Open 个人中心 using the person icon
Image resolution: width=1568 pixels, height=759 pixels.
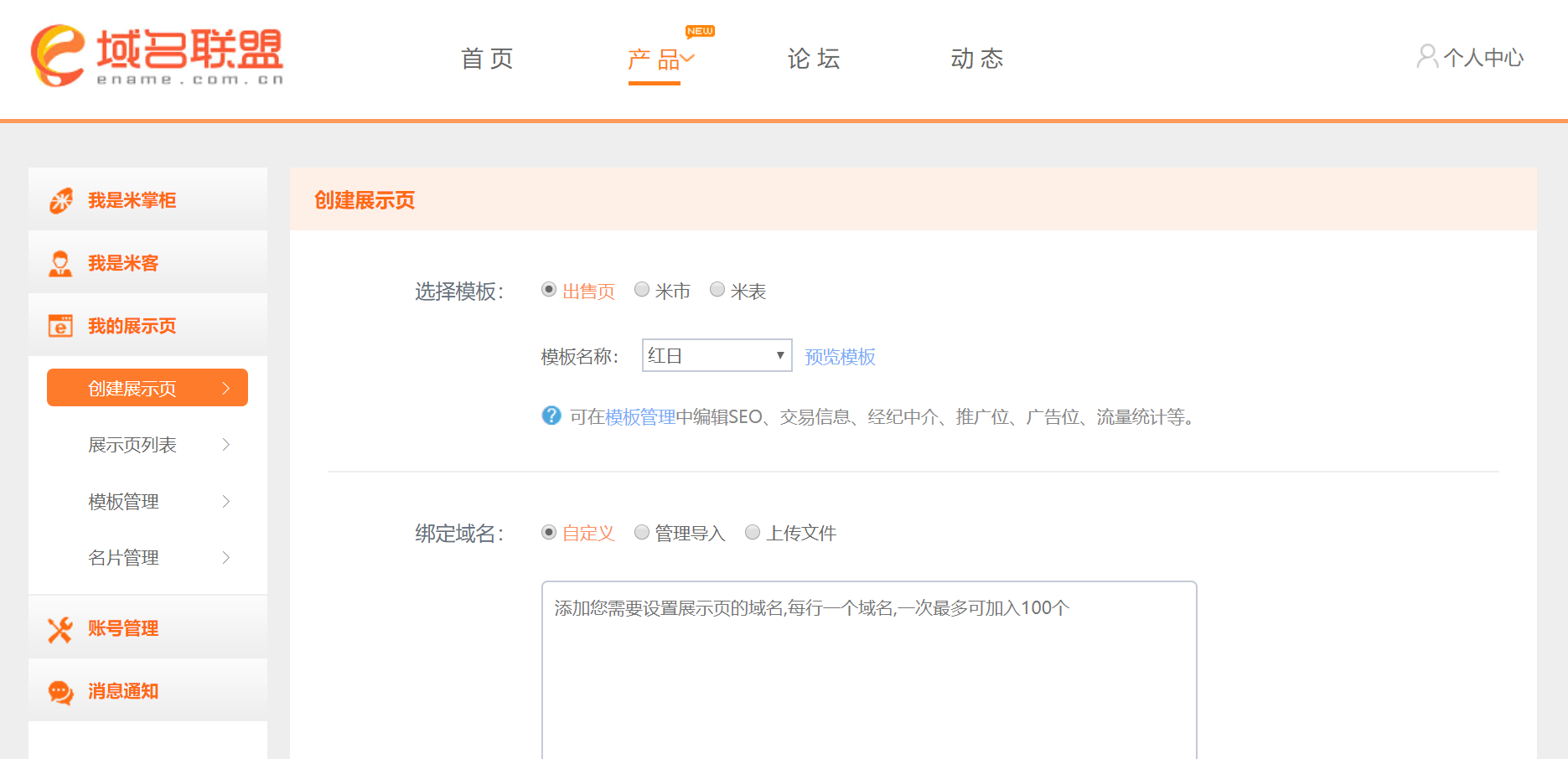[x=1427, y=57]
